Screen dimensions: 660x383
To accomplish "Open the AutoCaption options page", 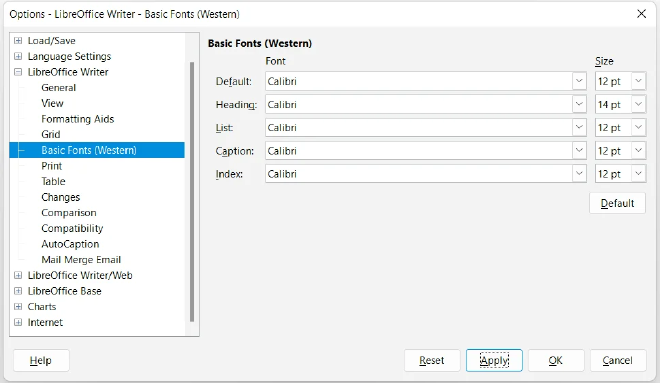I will click(70, 244).
